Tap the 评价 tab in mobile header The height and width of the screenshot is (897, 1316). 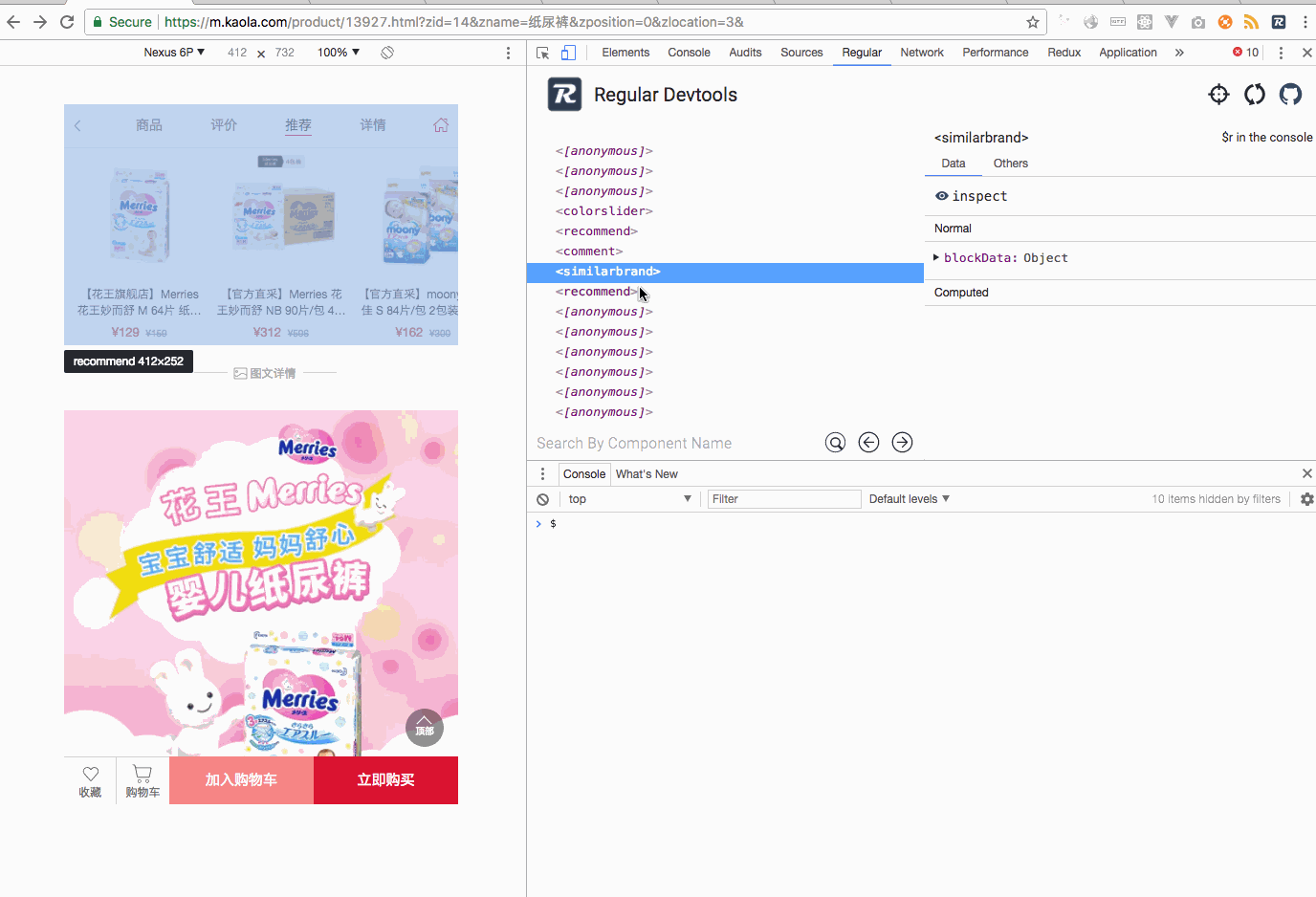[x=224, y=125]
